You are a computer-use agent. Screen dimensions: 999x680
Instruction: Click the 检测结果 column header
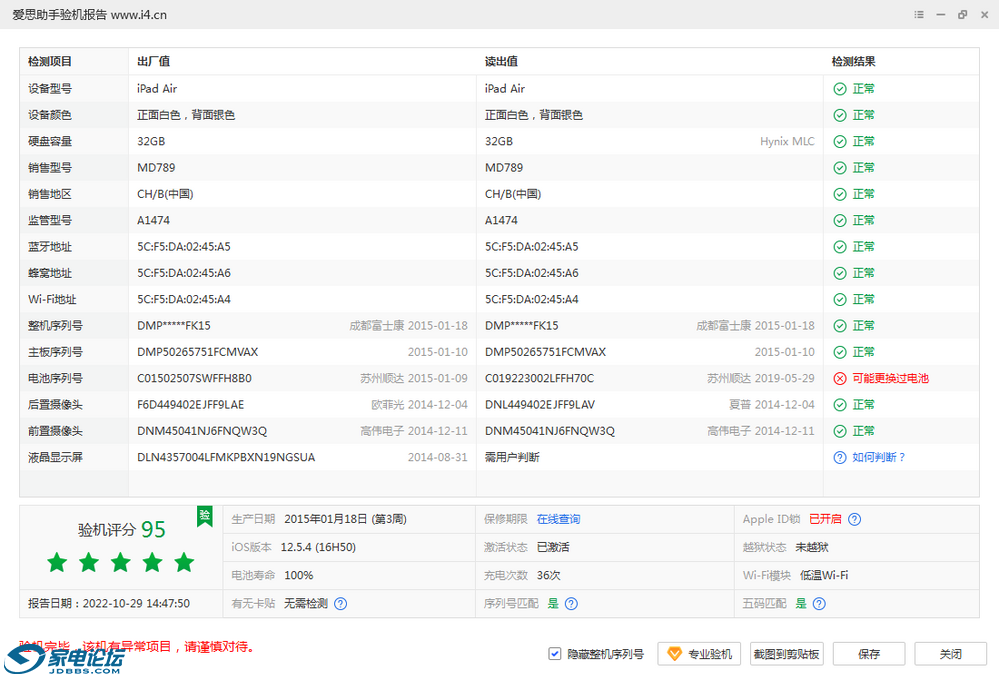tap(853, 62)
